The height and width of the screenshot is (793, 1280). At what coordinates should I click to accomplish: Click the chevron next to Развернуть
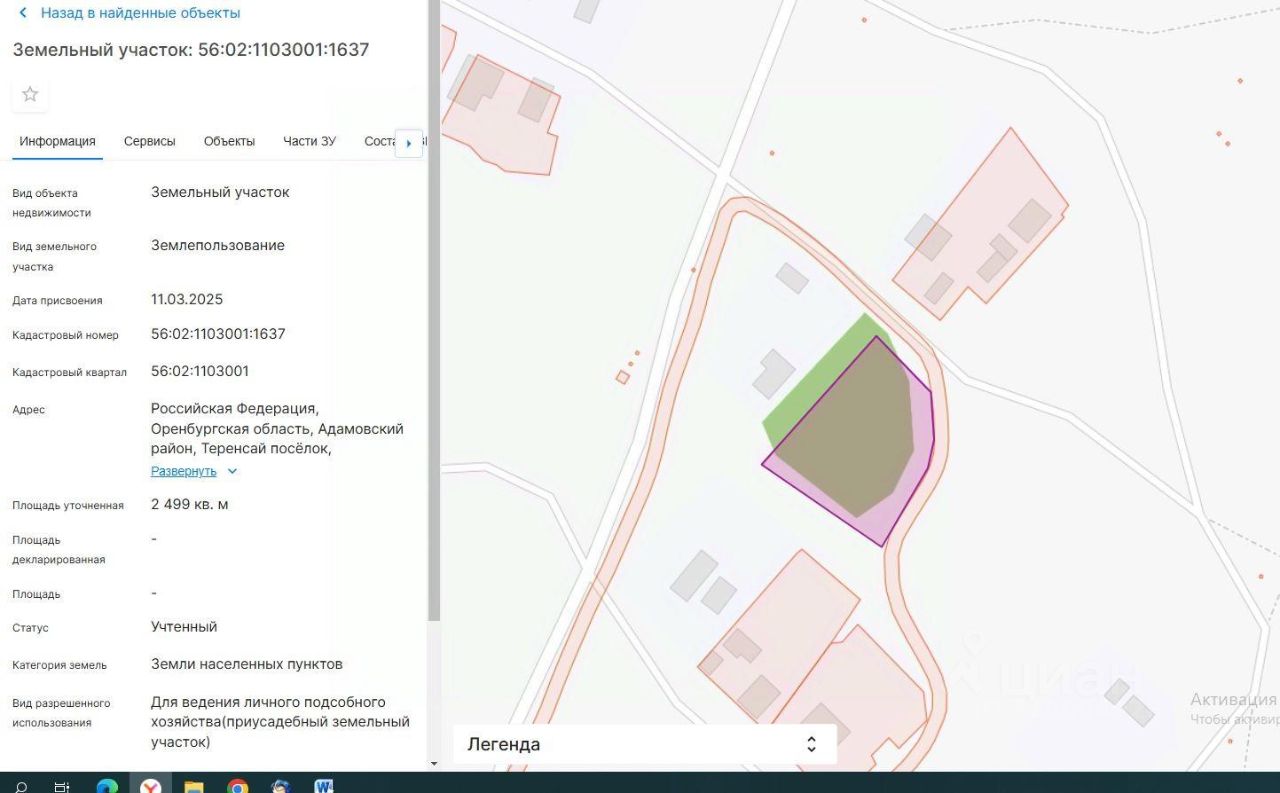click(x=232, y=471)
